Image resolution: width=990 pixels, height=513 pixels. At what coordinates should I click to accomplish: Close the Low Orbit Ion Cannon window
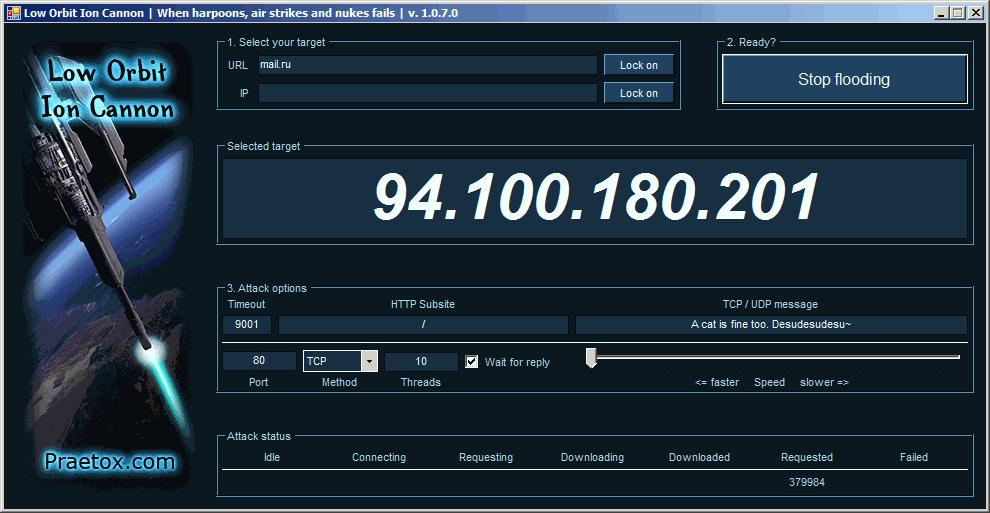coord(974,13)
